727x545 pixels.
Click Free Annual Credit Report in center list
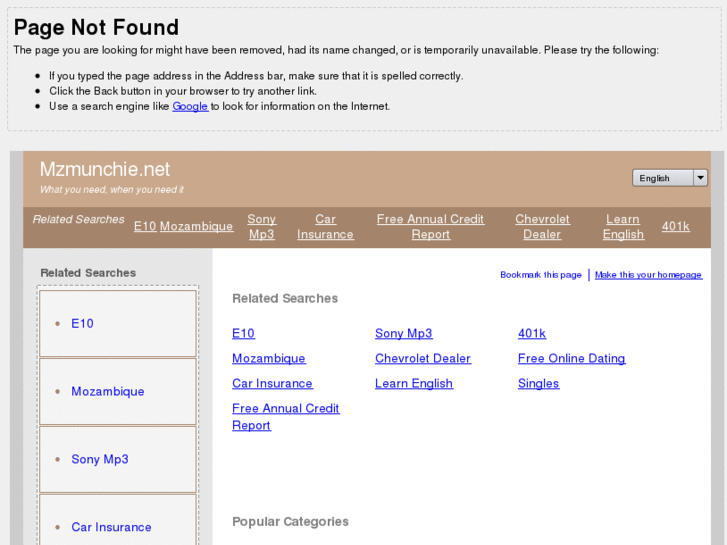285,416
